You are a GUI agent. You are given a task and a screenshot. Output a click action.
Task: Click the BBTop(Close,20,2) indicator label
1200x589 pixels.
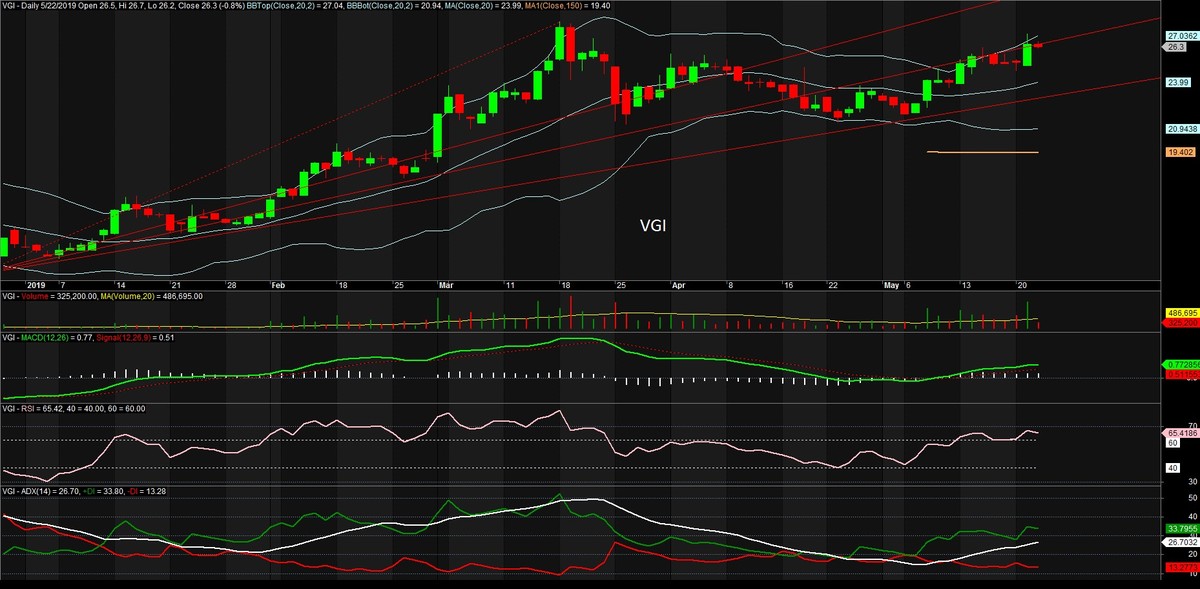point(338,6)
